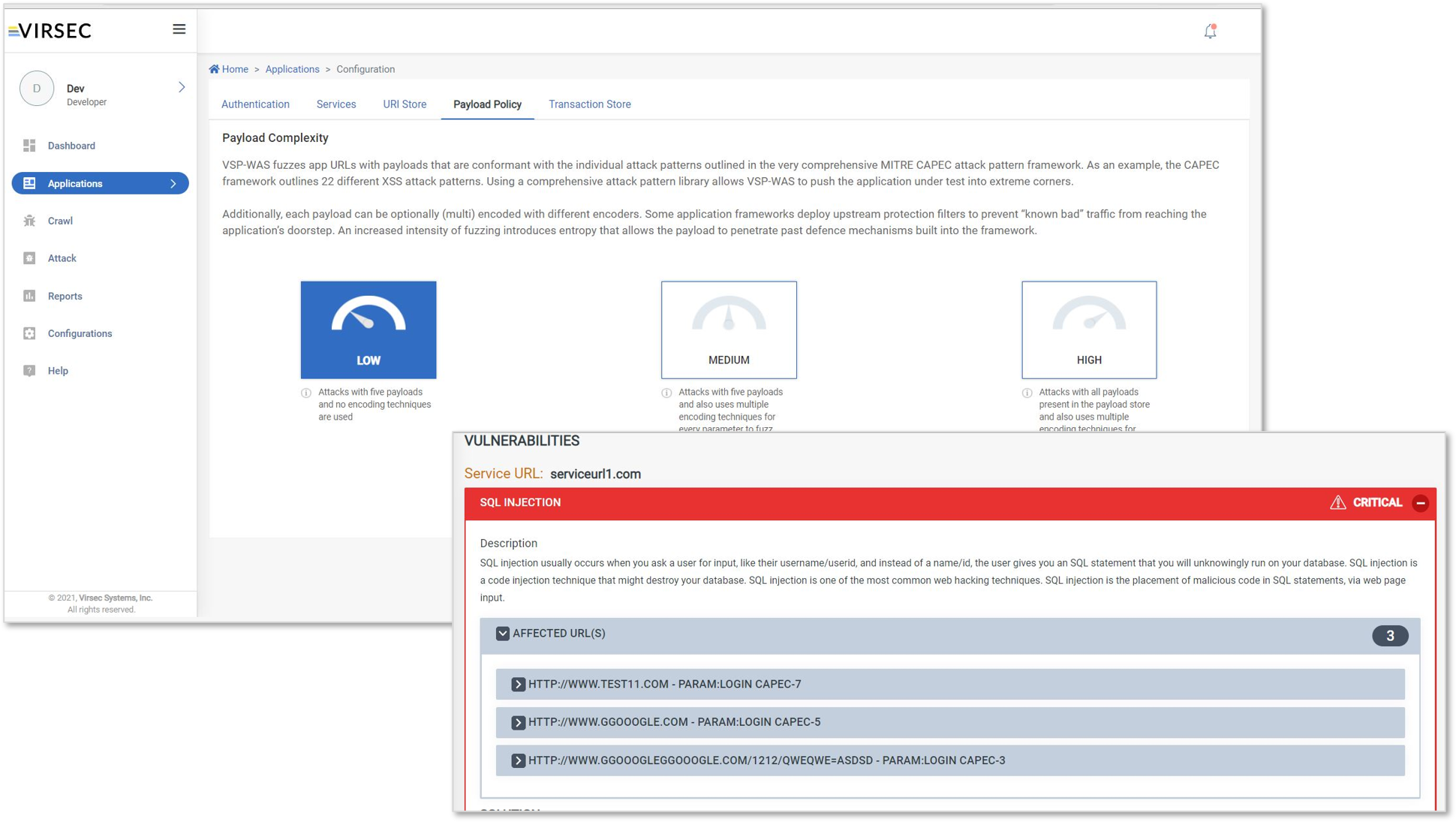
Task: Open Applications from the sidebar
Action: click(x=100, y=183)
